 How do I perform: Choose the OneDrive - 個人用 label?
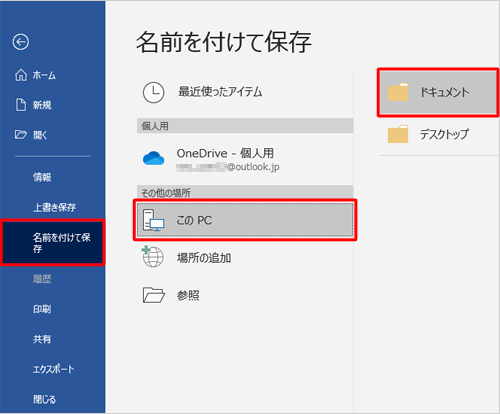click(225, 153)
